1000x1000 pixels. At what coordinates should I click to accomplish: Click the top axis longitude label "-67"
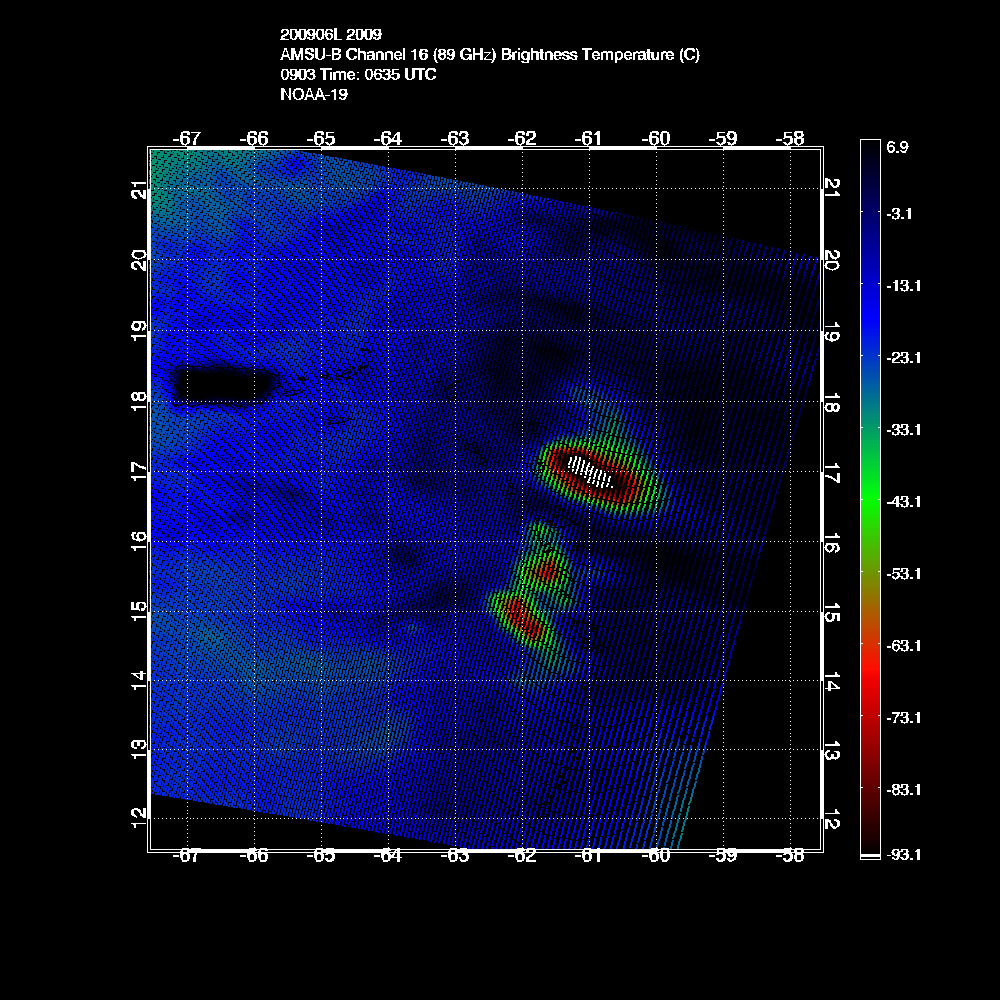point(187,138)
